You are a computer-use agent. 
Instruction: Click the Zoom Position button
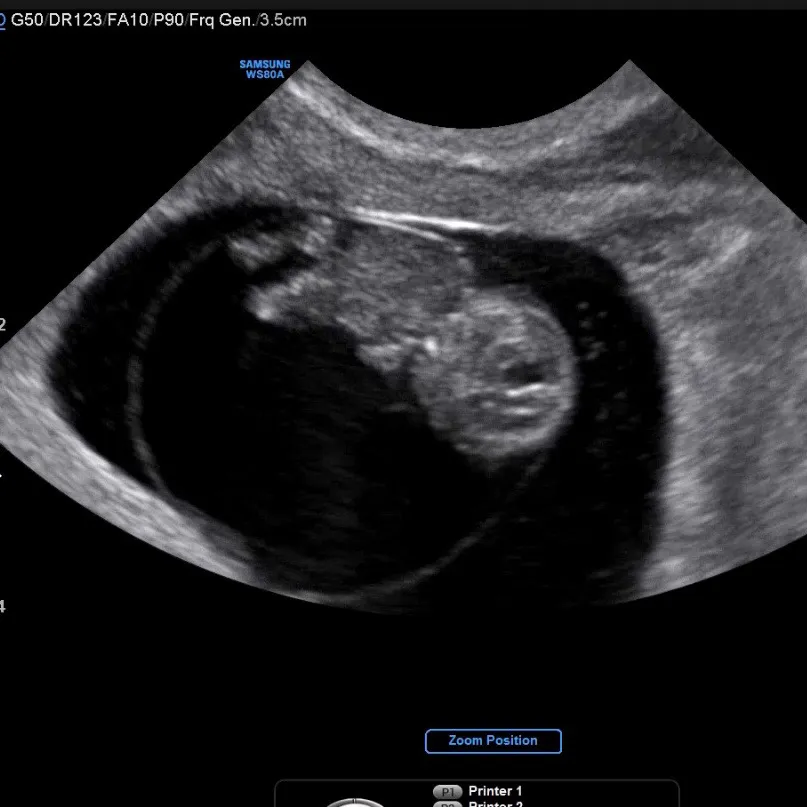[493, 741]
